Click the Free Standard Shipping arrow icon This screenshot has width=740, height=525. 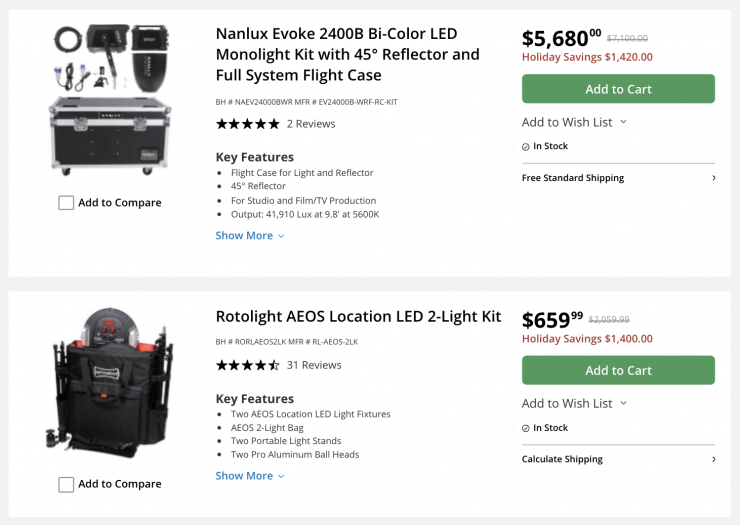713,178
